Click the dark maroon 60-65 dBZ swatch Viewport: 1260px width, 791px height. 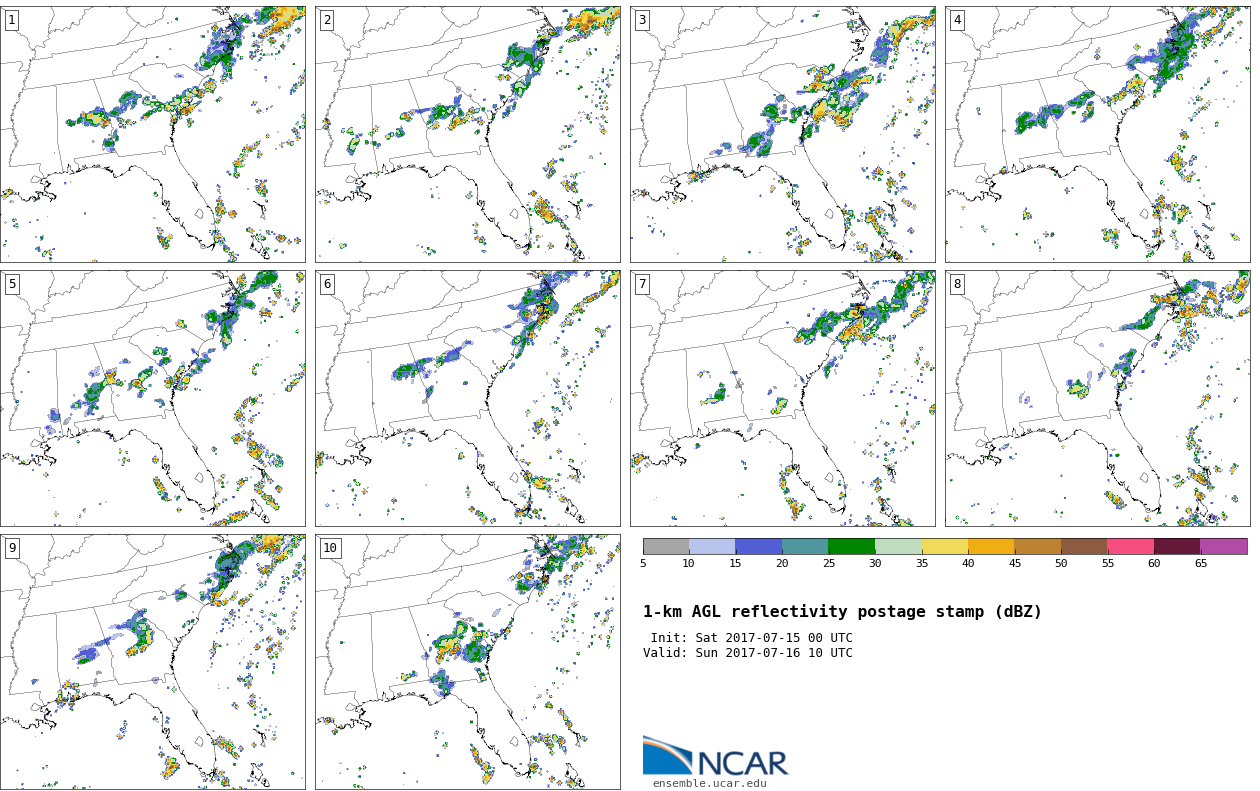[1177, 546]
